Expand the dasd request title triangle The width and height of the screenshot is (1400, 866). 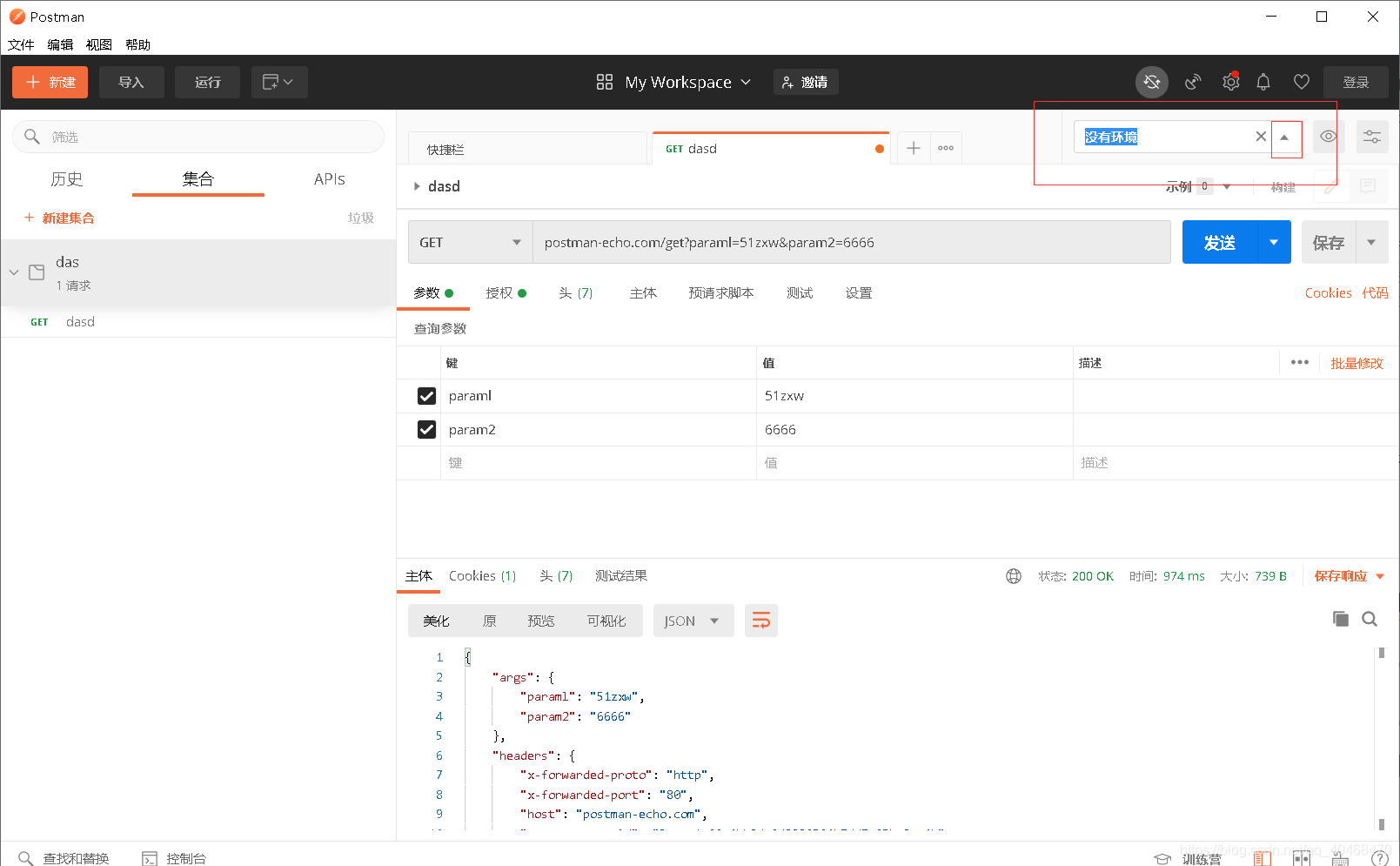417,186
